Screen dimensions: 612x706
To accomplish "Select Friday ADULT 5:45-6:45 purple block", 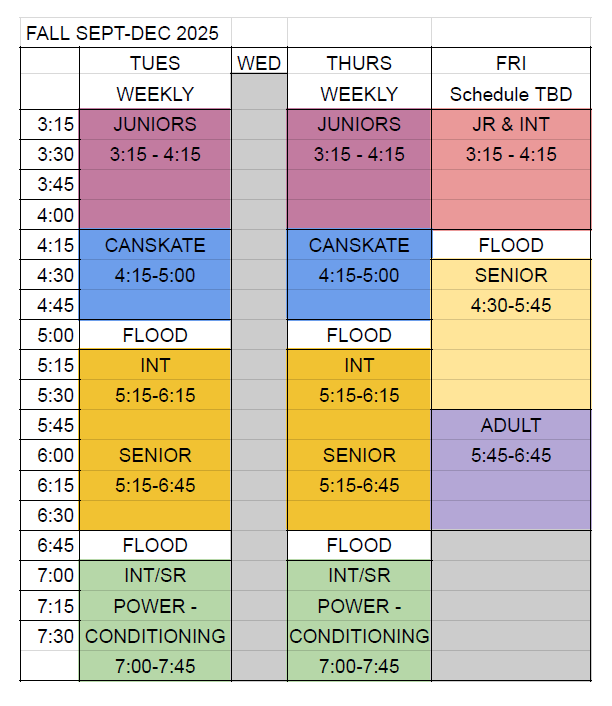I will pos(511,470).
